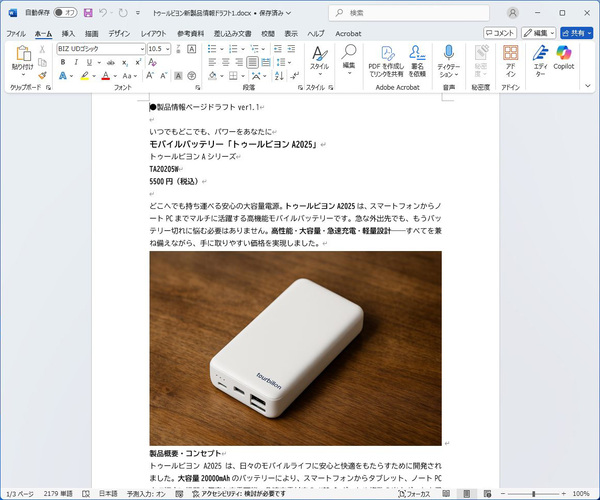Image resolution: width=600 pixels, height=500 pixels.
Task: Click the Comments button
Action: point(500,33)
